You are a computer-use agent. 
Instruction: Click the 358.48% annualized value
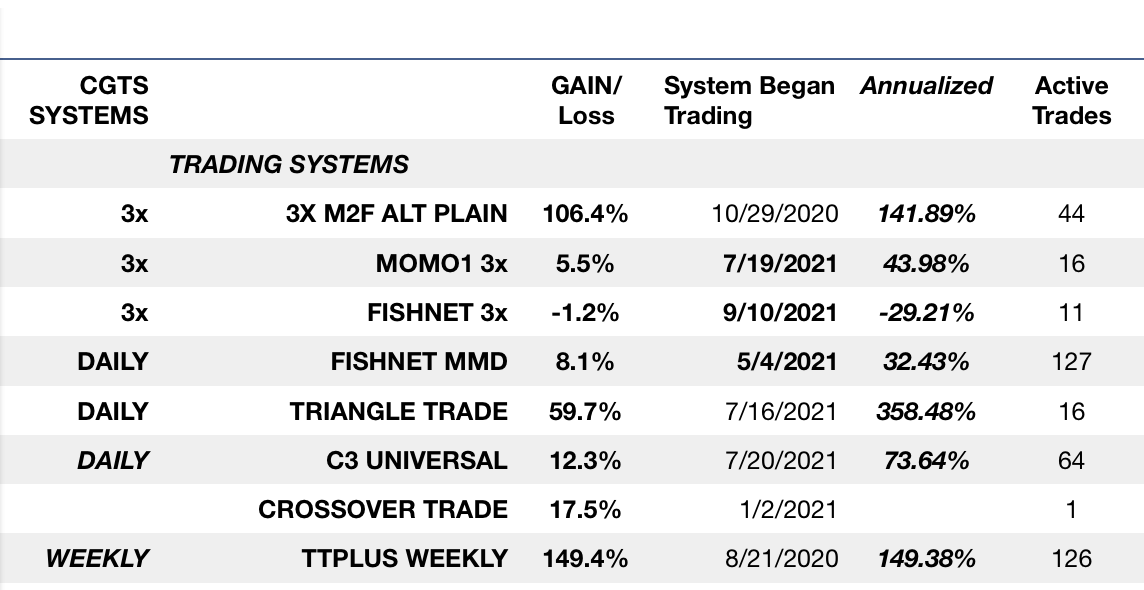[x=926, y=411]
